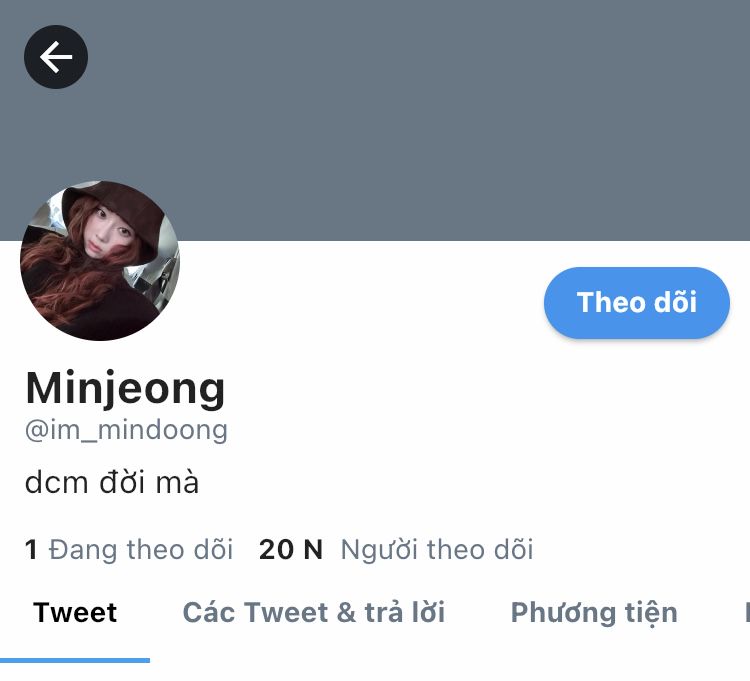
Task: Select the partially visible tab at right edge
Action: point(747,613)
